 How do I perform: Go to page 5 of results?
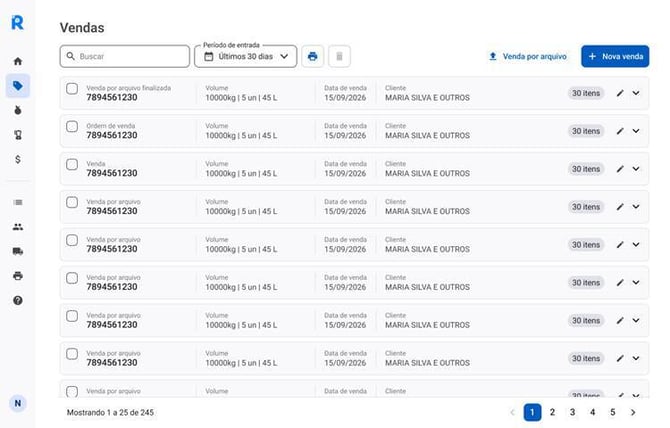(612, 412)
